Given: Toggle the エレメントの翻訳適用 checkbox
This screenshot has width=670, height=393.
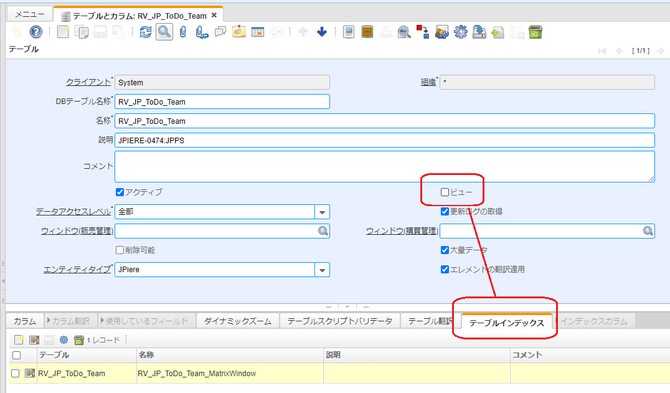Looking at the screenshot, I should tap(445, 269).
